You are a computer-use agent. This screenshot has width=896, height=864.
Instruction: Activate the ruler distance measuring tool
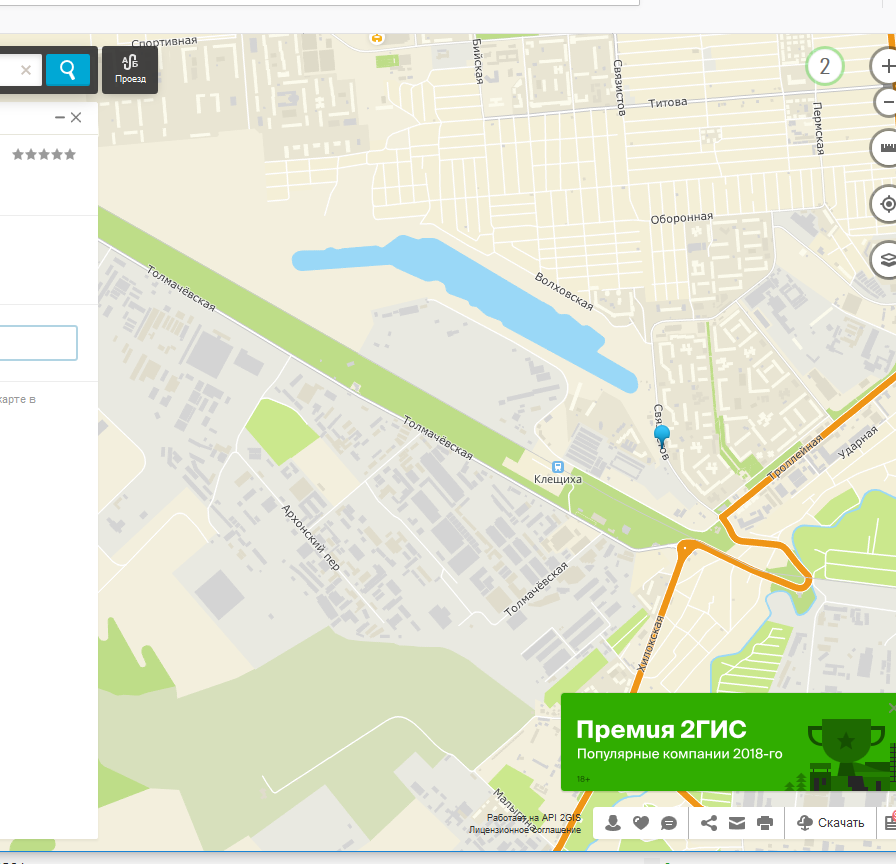pos(885,148)
